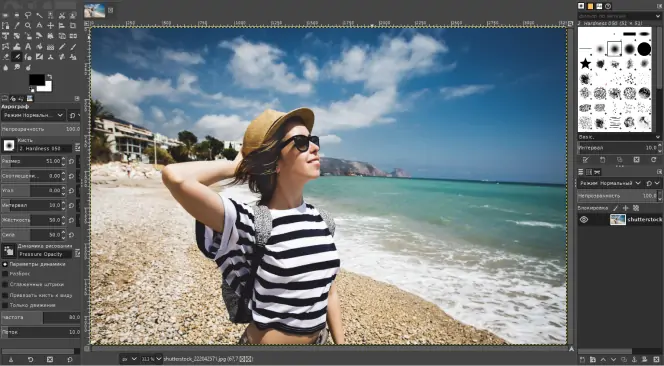Select the Zoom magnifier tool

[x=28, y=25]
